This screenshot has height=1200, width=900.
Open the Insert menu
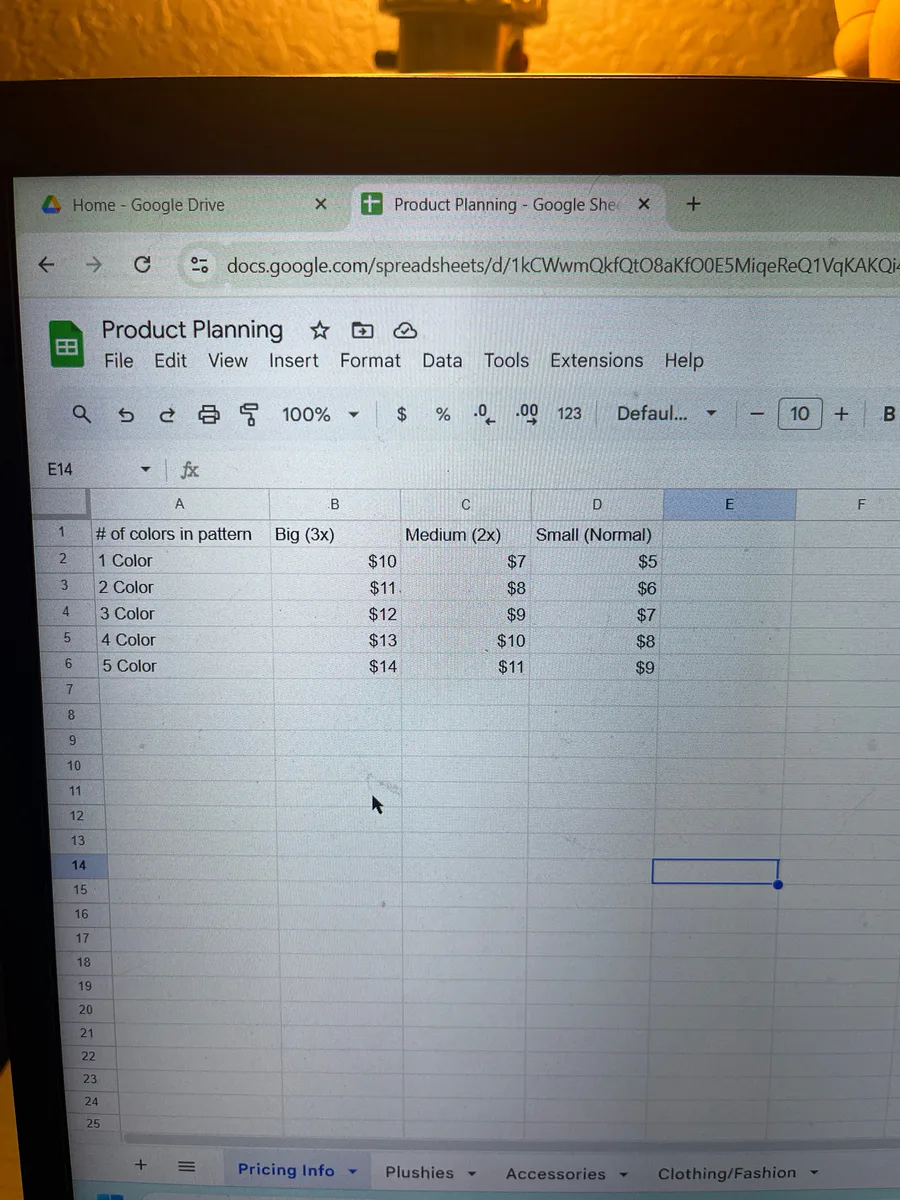click(293, 361)
